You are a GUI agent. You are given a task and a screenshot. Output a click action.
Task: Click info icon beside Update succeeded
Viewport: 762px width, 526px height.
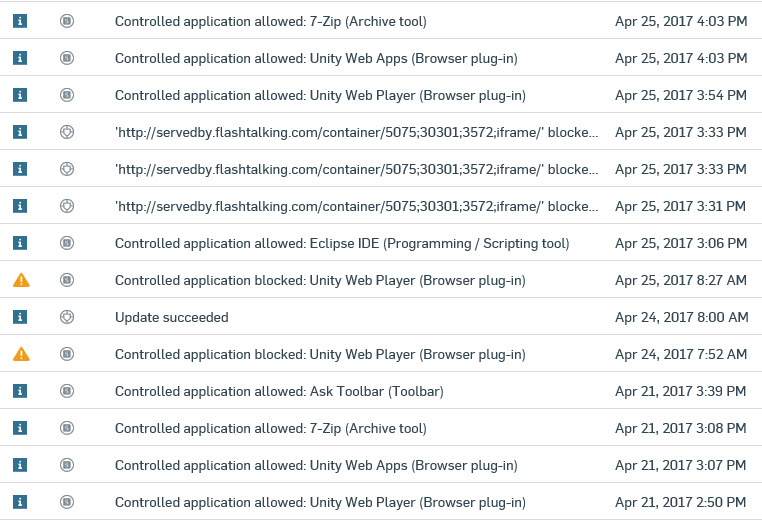[x=20, y=317]
